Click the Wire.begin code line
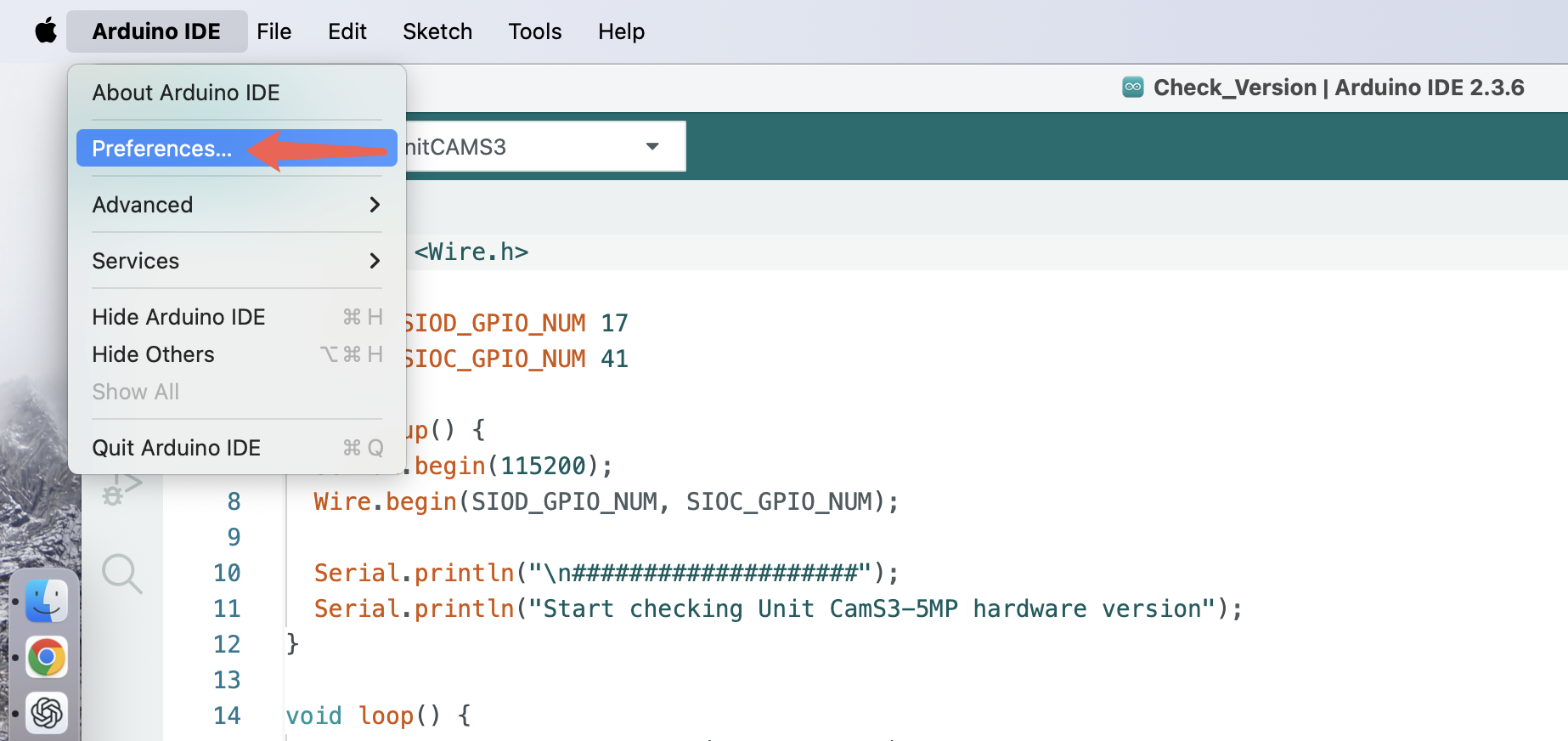The width and height of the screenshot is (1568, 741). (606, 501)
